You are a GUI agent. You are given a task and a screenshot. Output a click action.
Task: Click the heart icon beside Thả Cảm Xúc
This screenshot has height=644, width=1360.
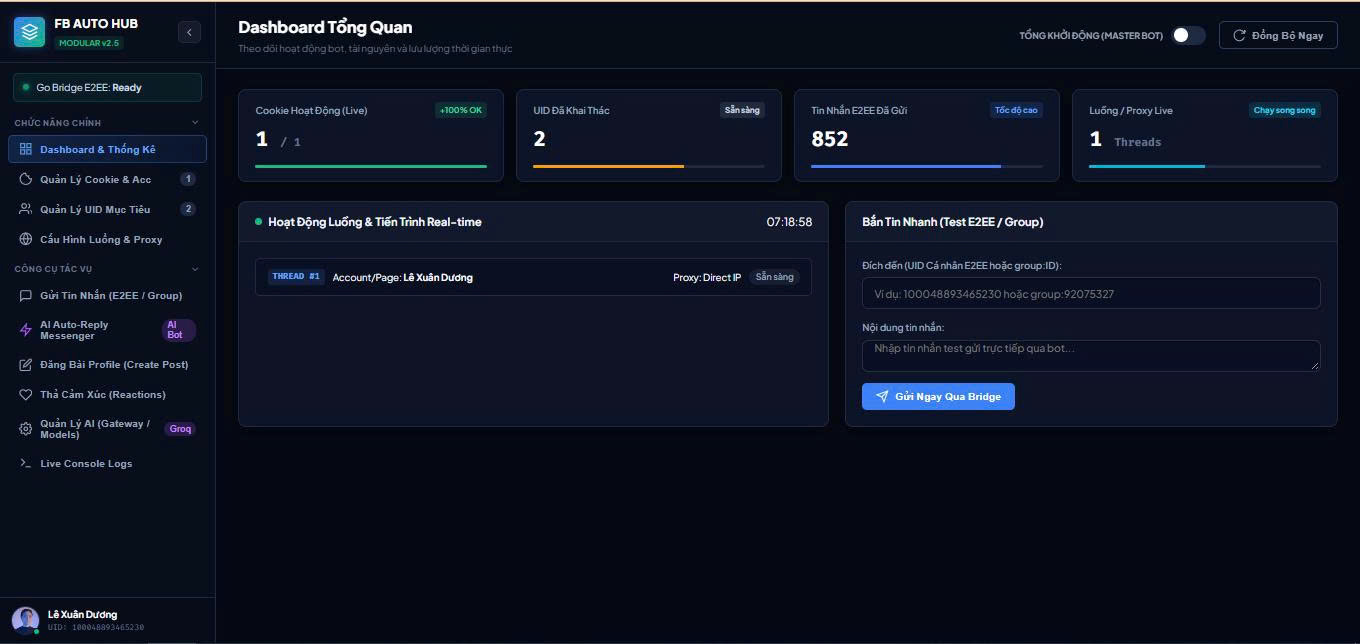coord(26,394)
